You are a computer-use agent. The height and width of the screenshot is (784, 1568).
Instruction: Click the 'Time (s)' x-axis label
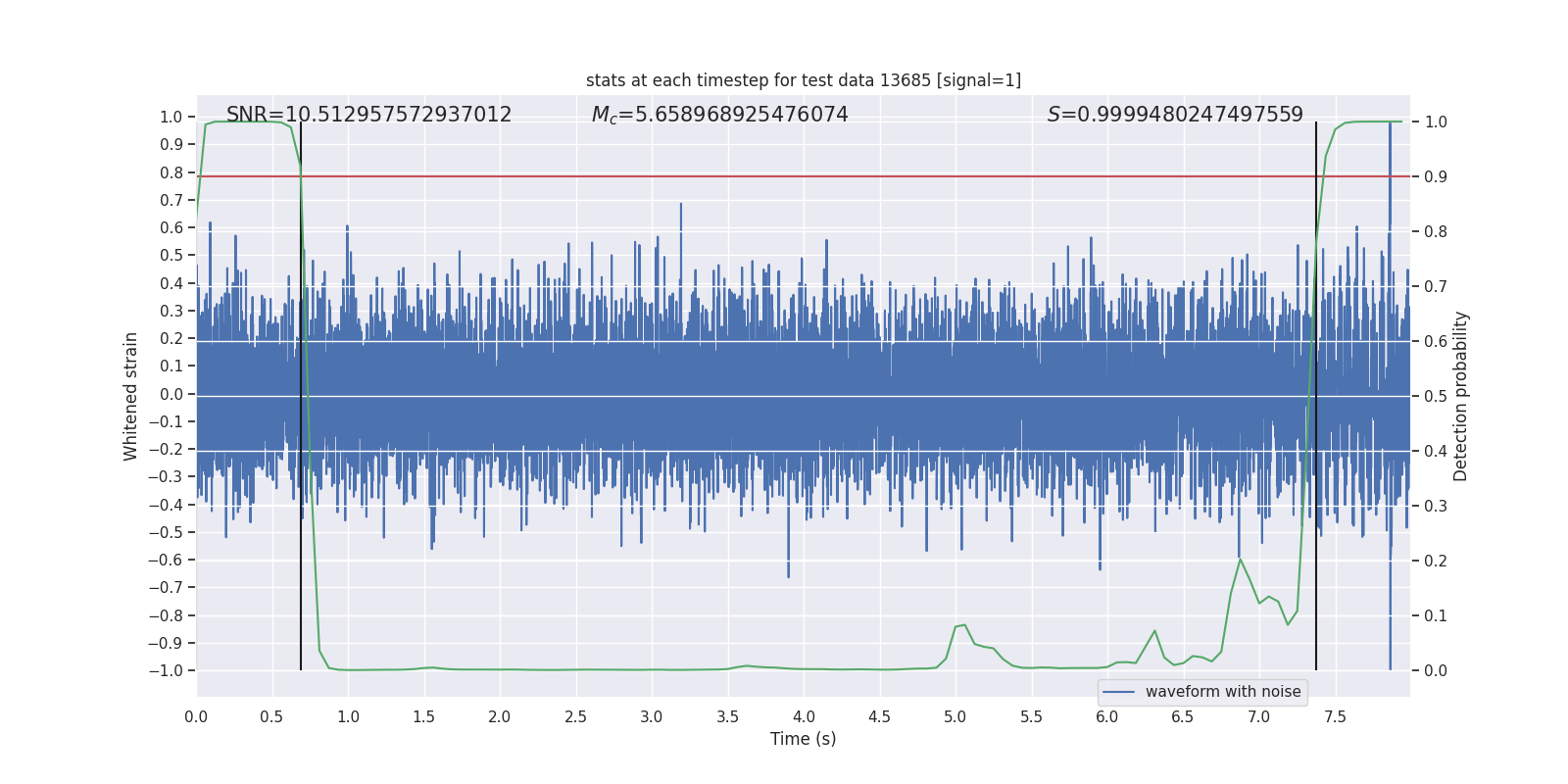click(803, 739)
